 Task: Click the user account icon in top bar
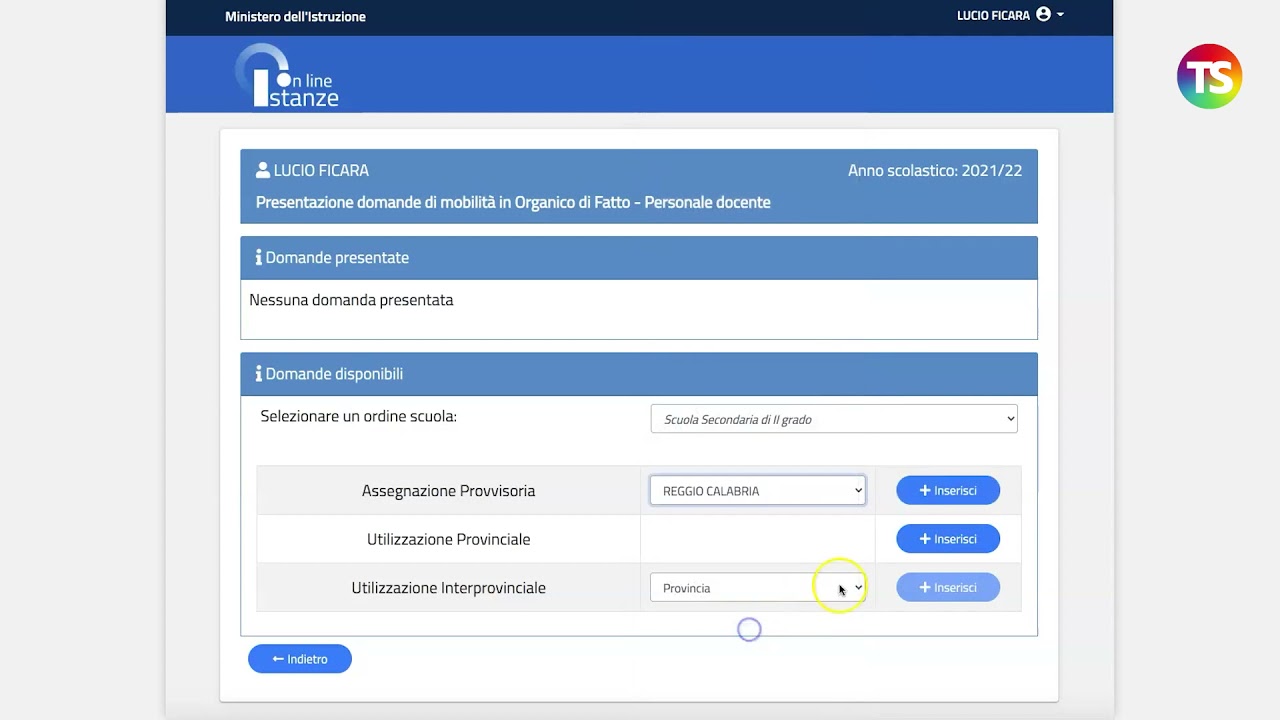click(x=1043, y=15)
